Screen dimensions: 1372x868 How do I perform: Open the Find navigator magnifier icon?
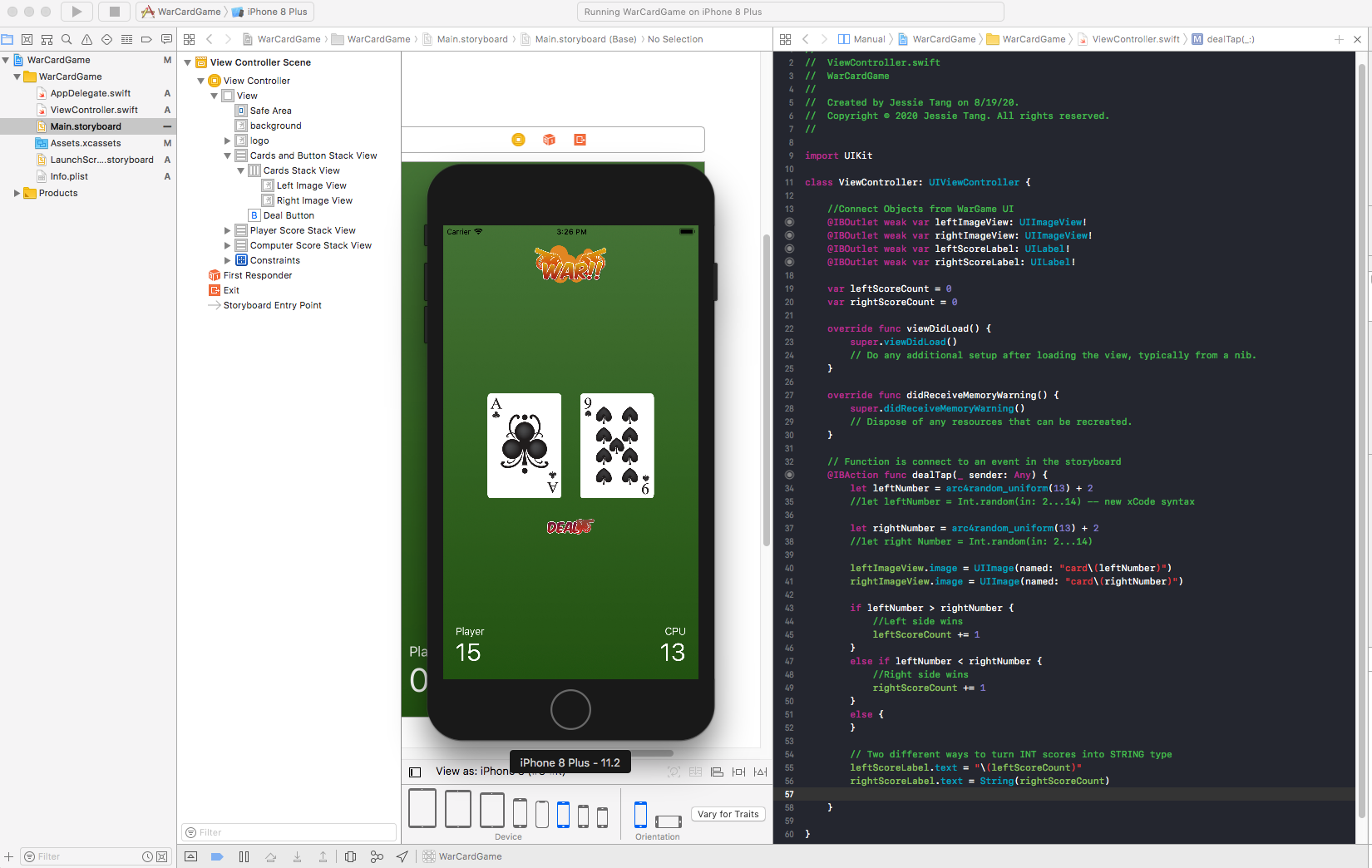coord(67,39)
